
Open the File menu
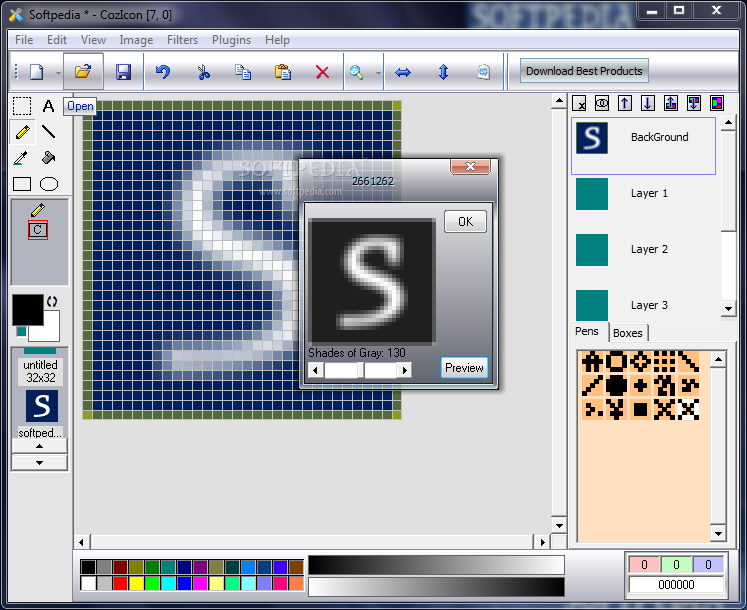(x=24, y=40)
